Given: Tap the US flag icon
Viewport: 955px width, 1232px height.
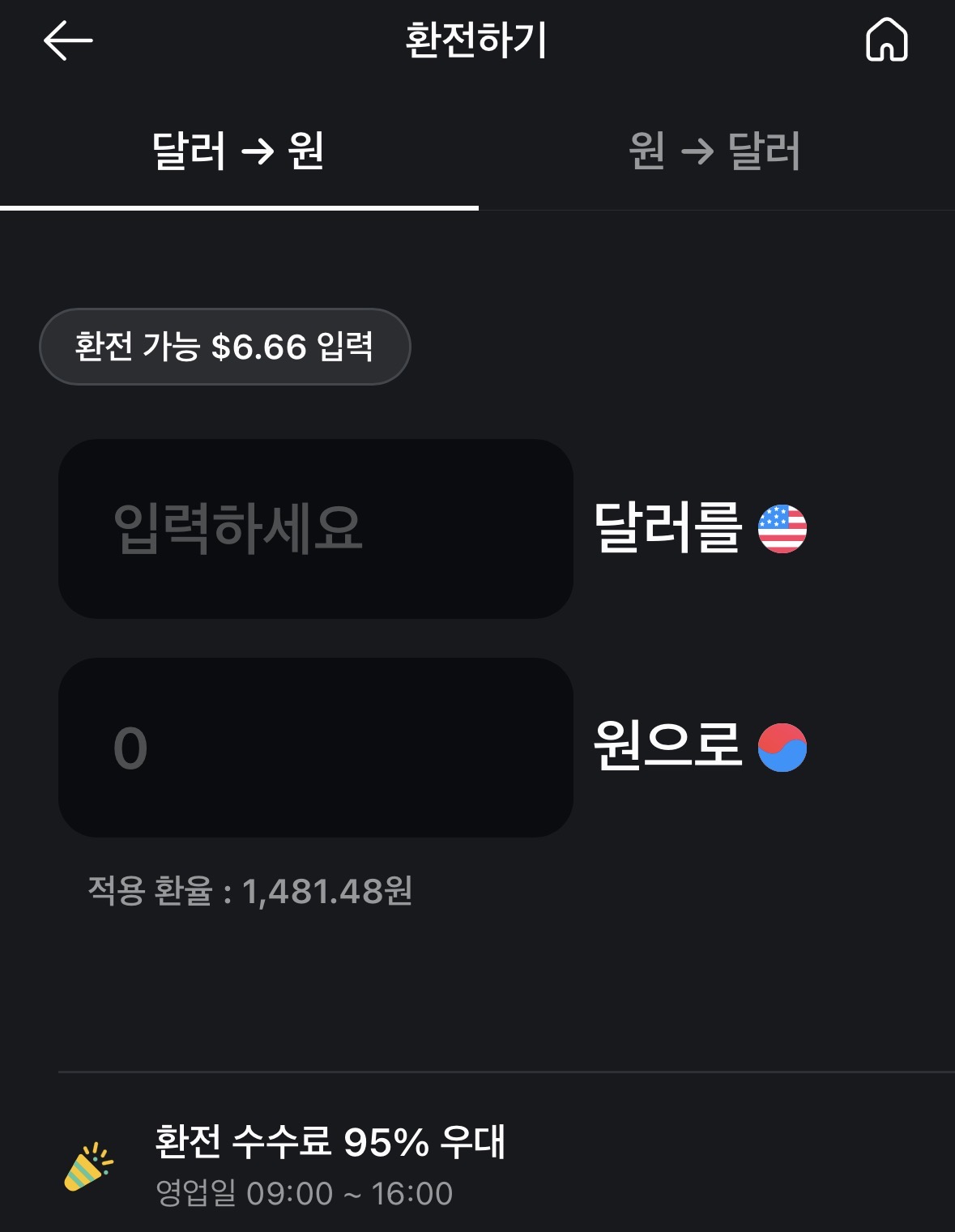Looking at the screenshot, I should pos(782,529).
